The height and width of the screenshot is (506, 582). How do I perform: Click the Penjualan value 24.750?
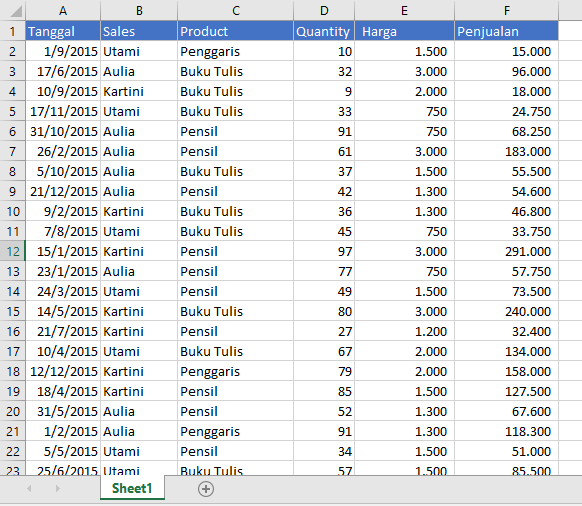pos(507,111)
